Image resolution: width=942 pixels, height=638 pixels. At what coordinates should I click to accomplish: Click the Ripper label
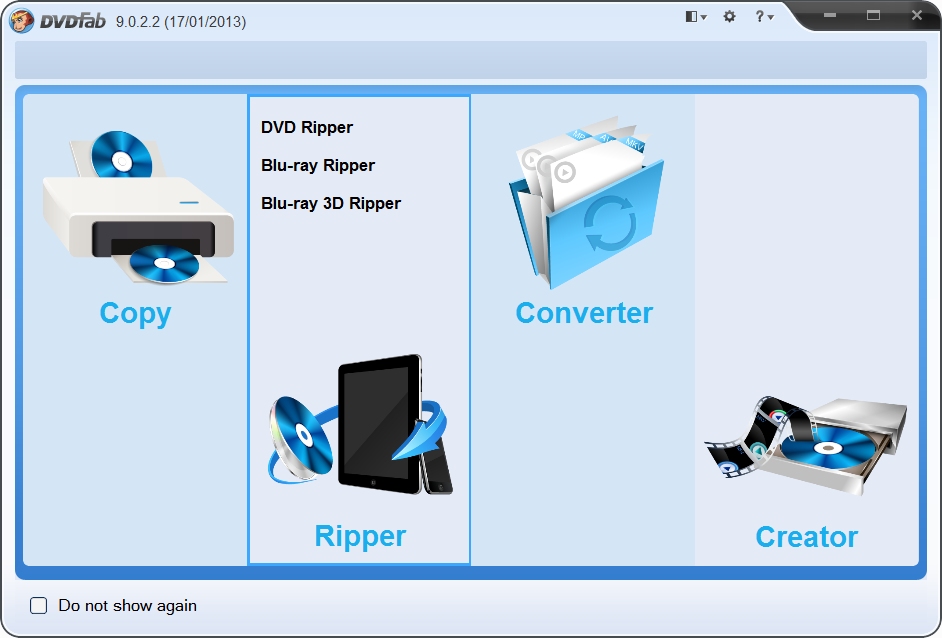pyautogui.click(x=360, y=536)
